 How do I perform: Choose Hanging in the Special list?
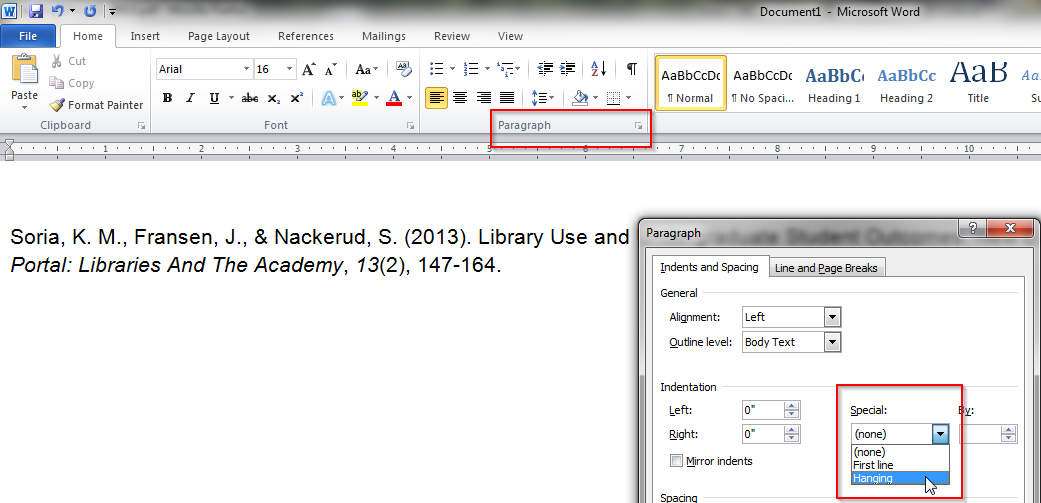tap(900, 478)
